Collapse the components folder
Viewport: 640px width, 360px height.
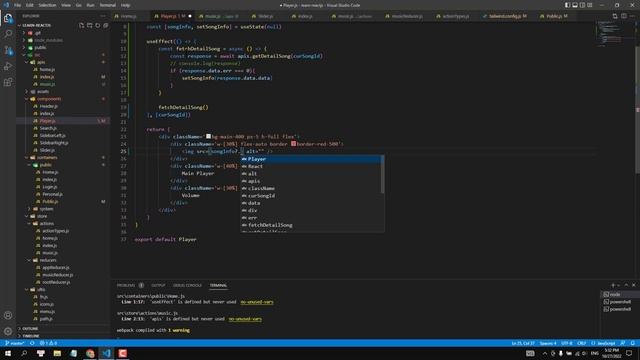49,99
